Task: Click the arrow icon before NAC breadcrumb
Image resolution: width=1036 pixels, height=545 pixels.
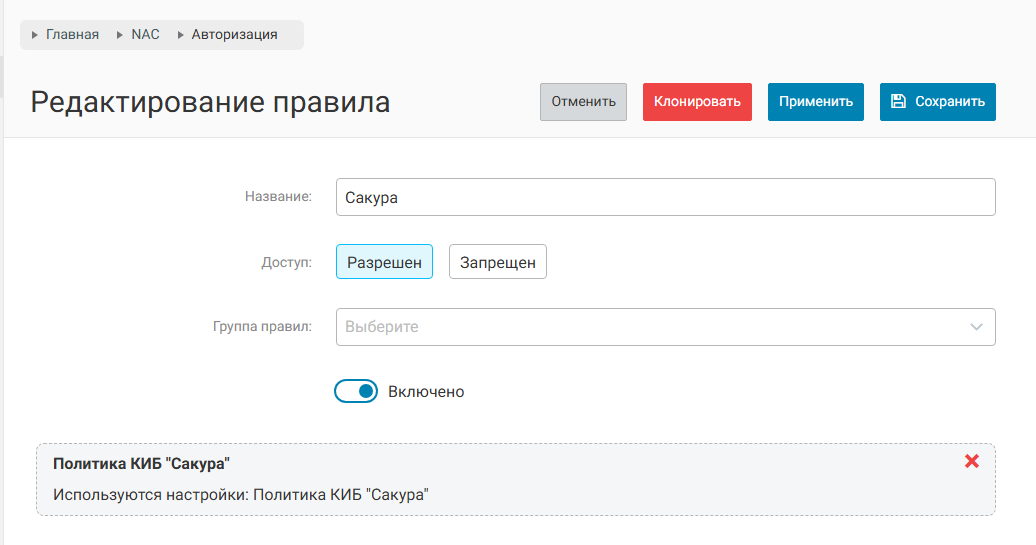Action: click(x=121, y=35)
